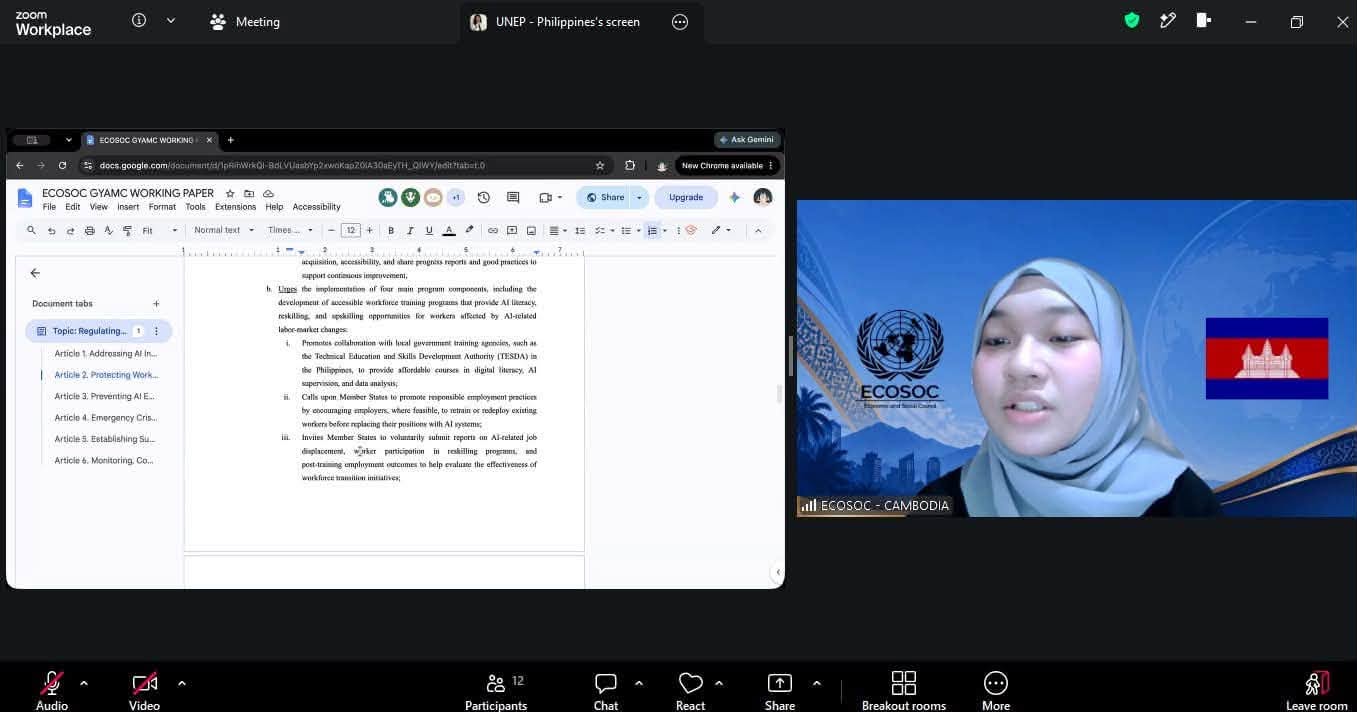Star the ECOSOC GYAMC WORKING PAPER document
The height and width of the screenshot is (712, 1357).
(x=230, y=193)
